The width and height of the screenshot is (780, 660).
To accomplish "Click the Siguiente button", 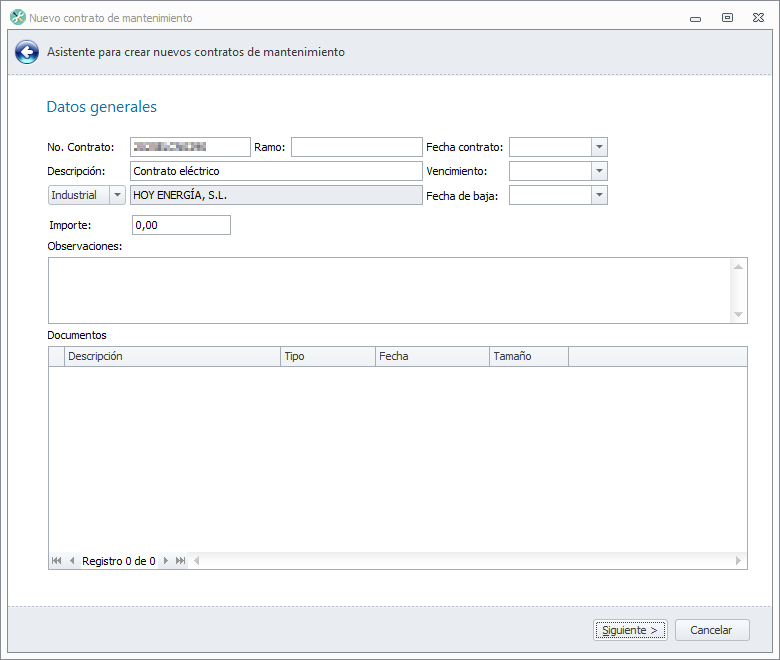I will tap(630, 630).
